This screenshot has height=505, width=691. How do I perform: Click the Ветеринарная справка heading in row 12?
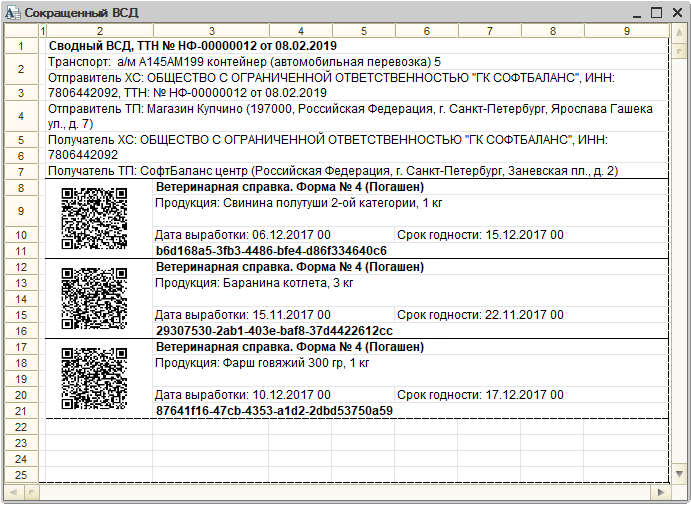290,267
